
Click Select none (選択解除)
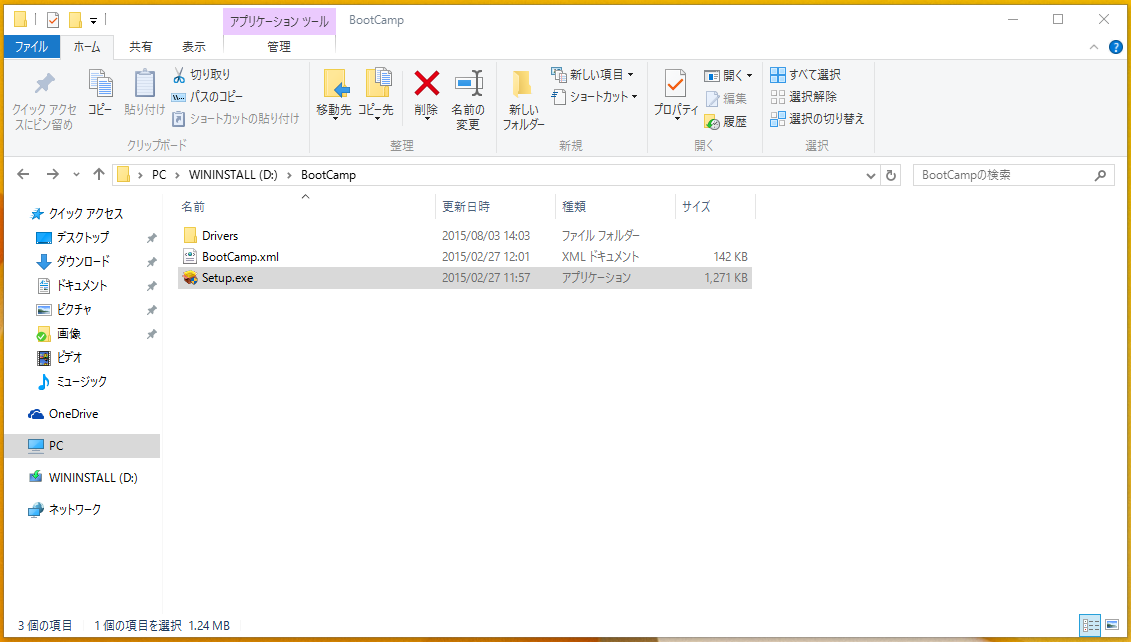tap(804, 97)
